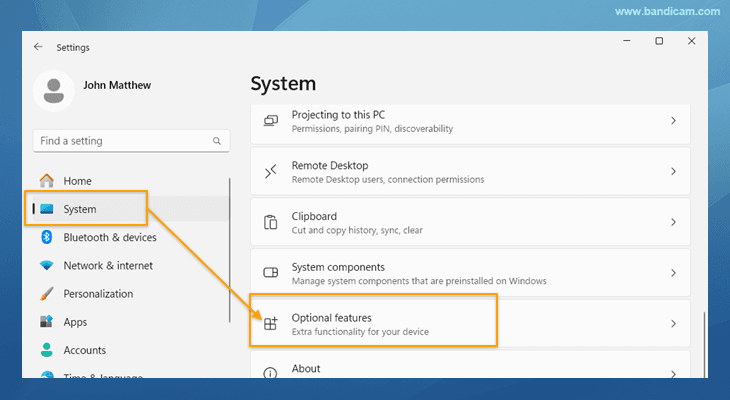730x400 pixels.
Task: Open Projecting to this PC
Action: (x=470, y=123)
